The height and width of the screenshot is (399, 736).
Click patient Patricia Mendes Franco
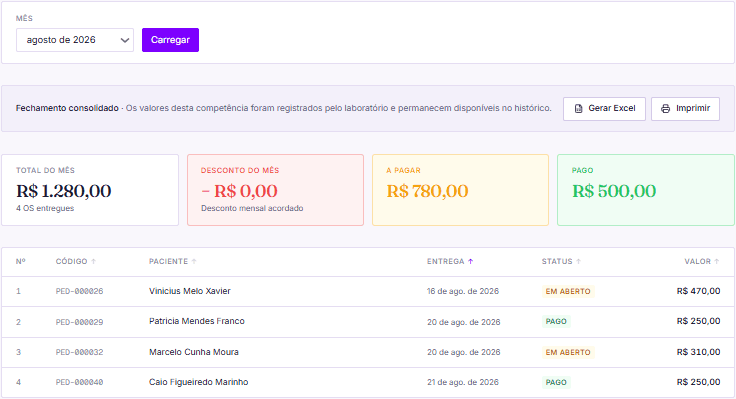(x=197, y=322)
